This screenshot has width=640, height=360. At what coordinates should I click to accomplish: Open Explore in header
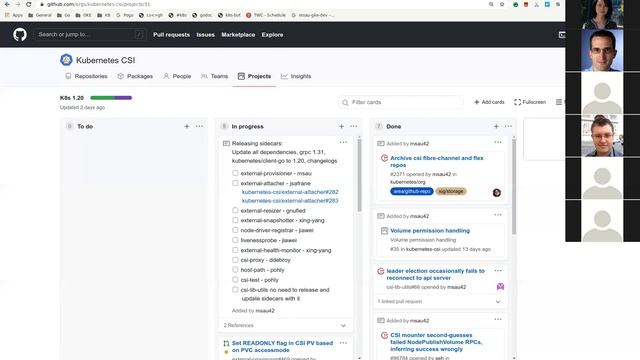pyautogui.click(x=272, y=35)
